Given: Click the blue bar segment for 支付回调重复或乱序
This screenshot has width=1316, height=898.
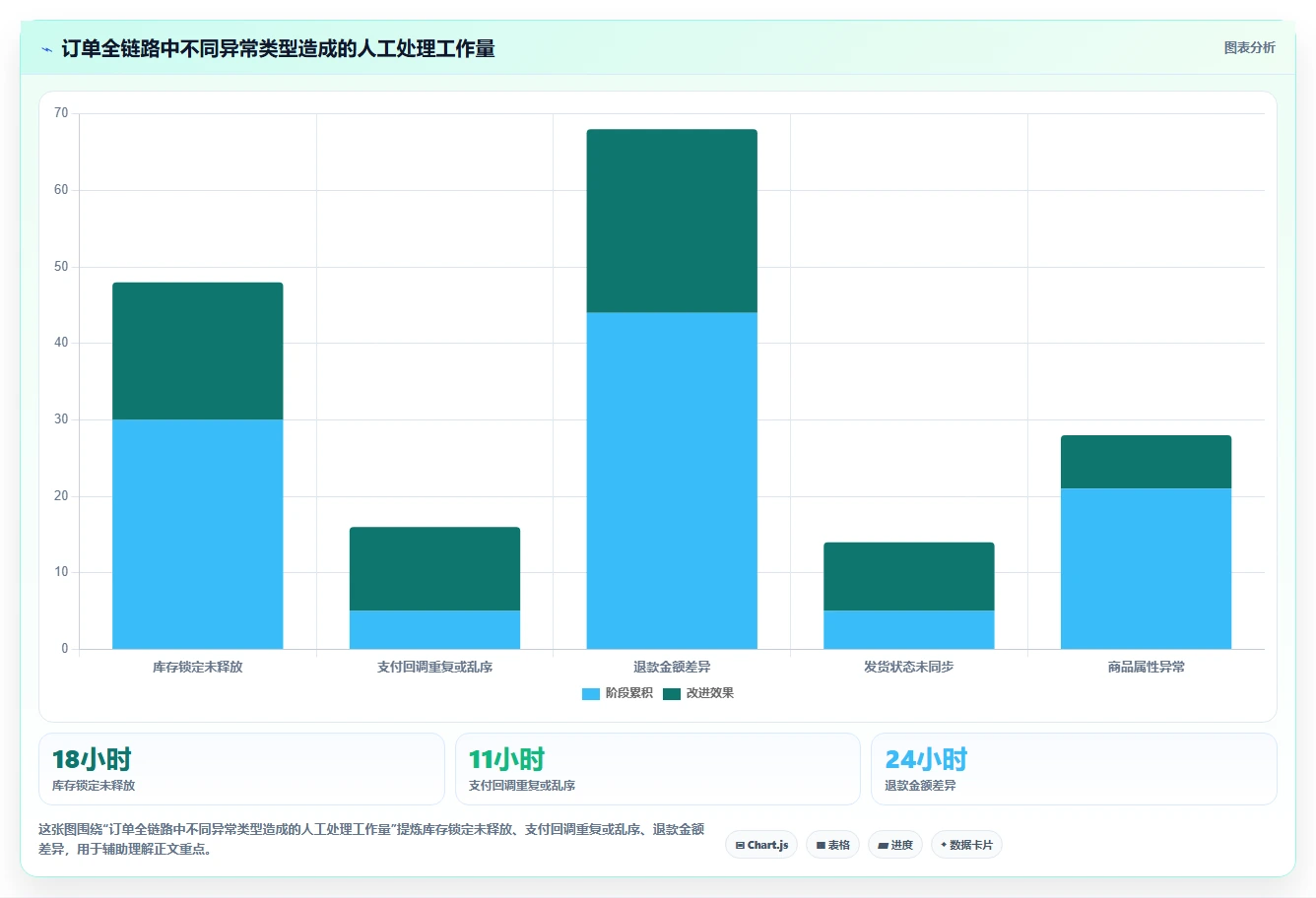Looking at the screenshot, I should [434, 629].
